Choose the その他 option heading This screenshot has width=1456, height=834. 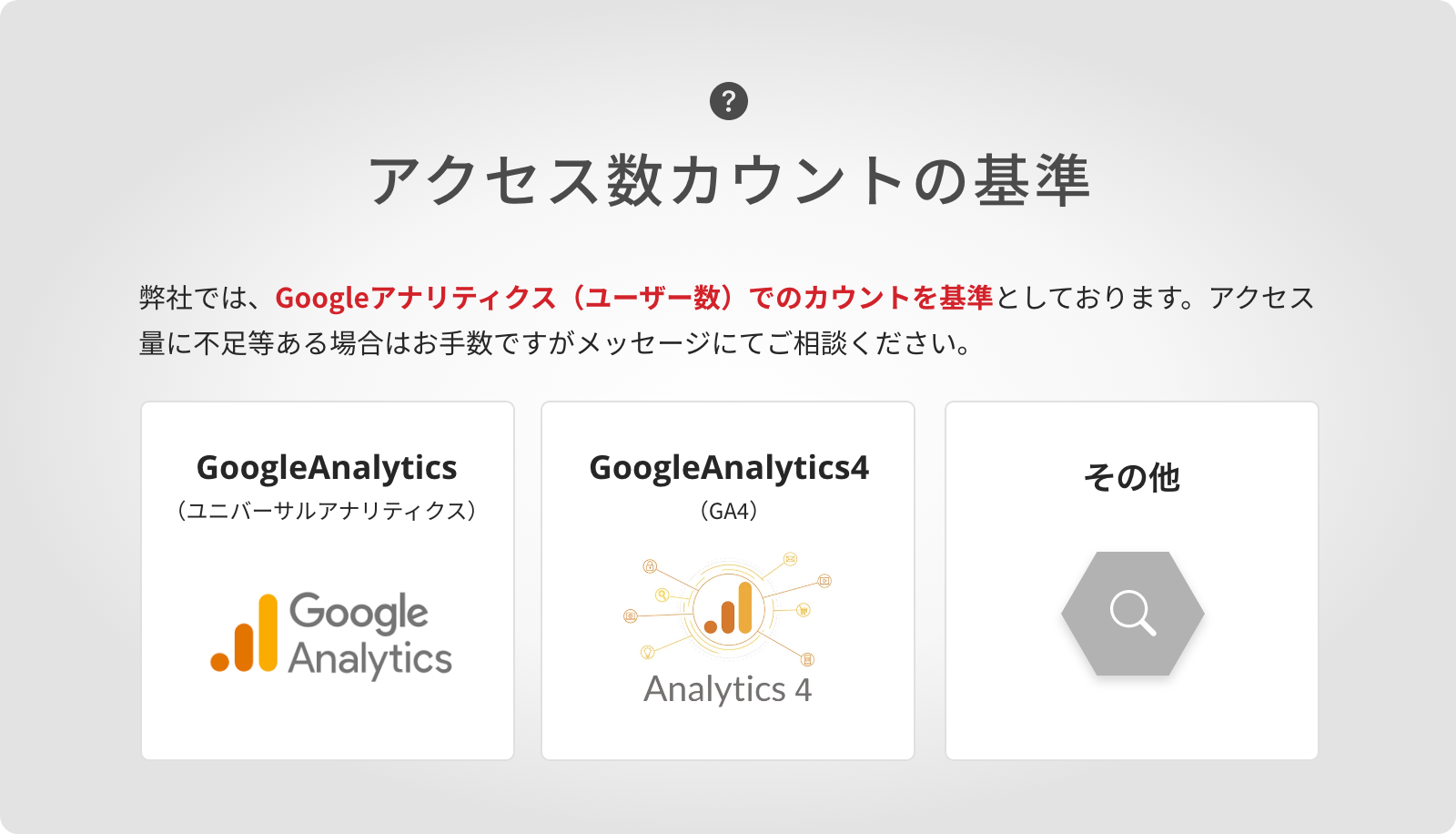[1131, 477]
